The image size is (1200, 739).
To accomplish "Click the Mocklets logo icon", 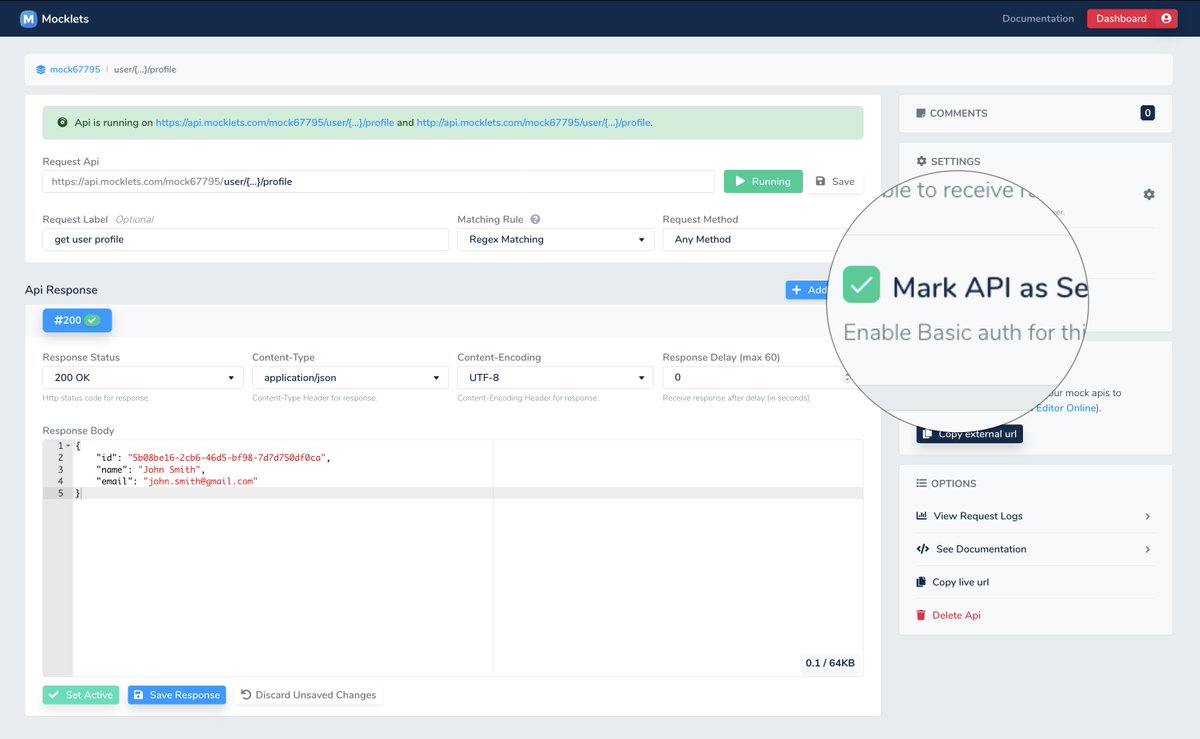I will click(x=28, y=18).
